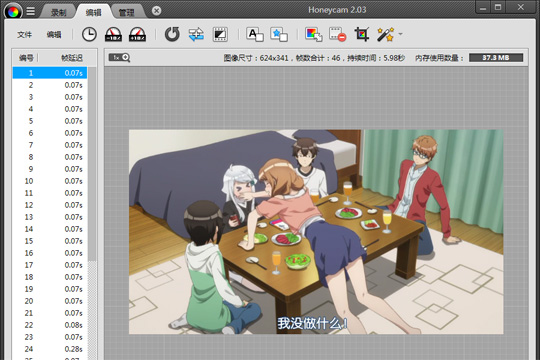This screenshot has width=540, height=360.
Task: Open the 文件 menu
Action: (x=24, y=34)
